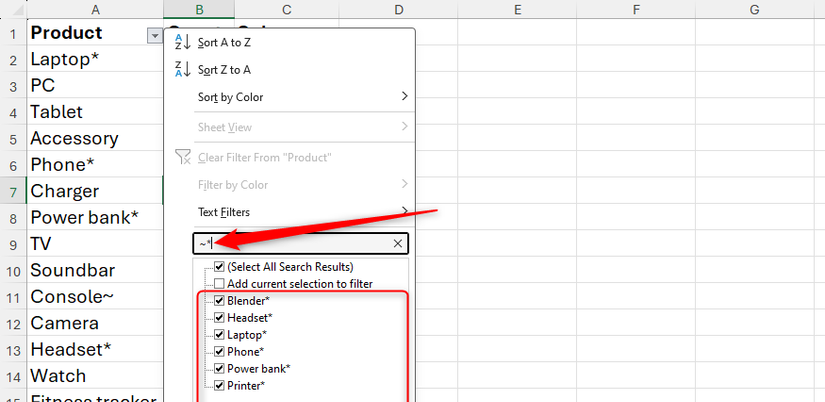
Task: Choose Sort A to Z option
Action: point(224,42)
